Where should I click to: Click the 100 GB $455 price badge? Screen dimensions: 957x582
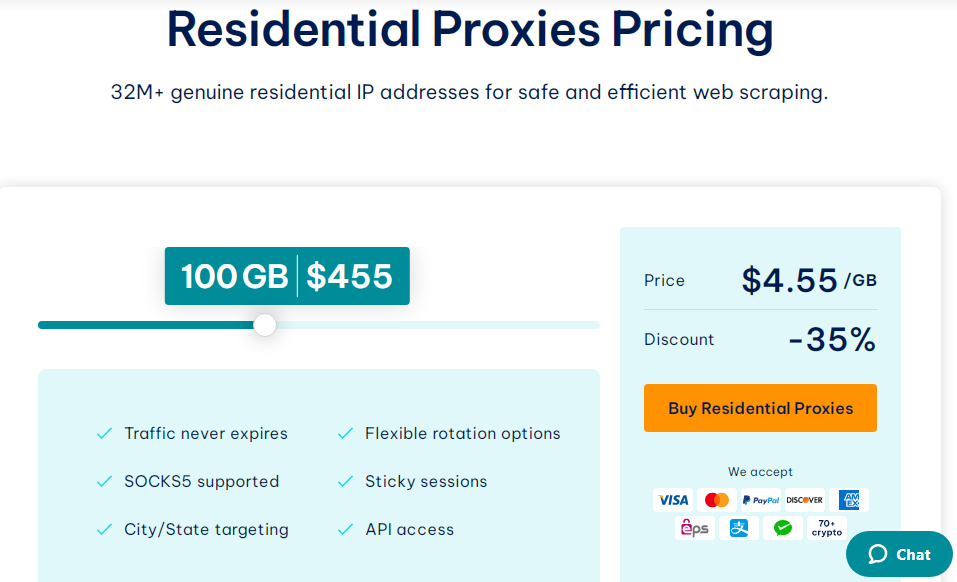(287, 275)
